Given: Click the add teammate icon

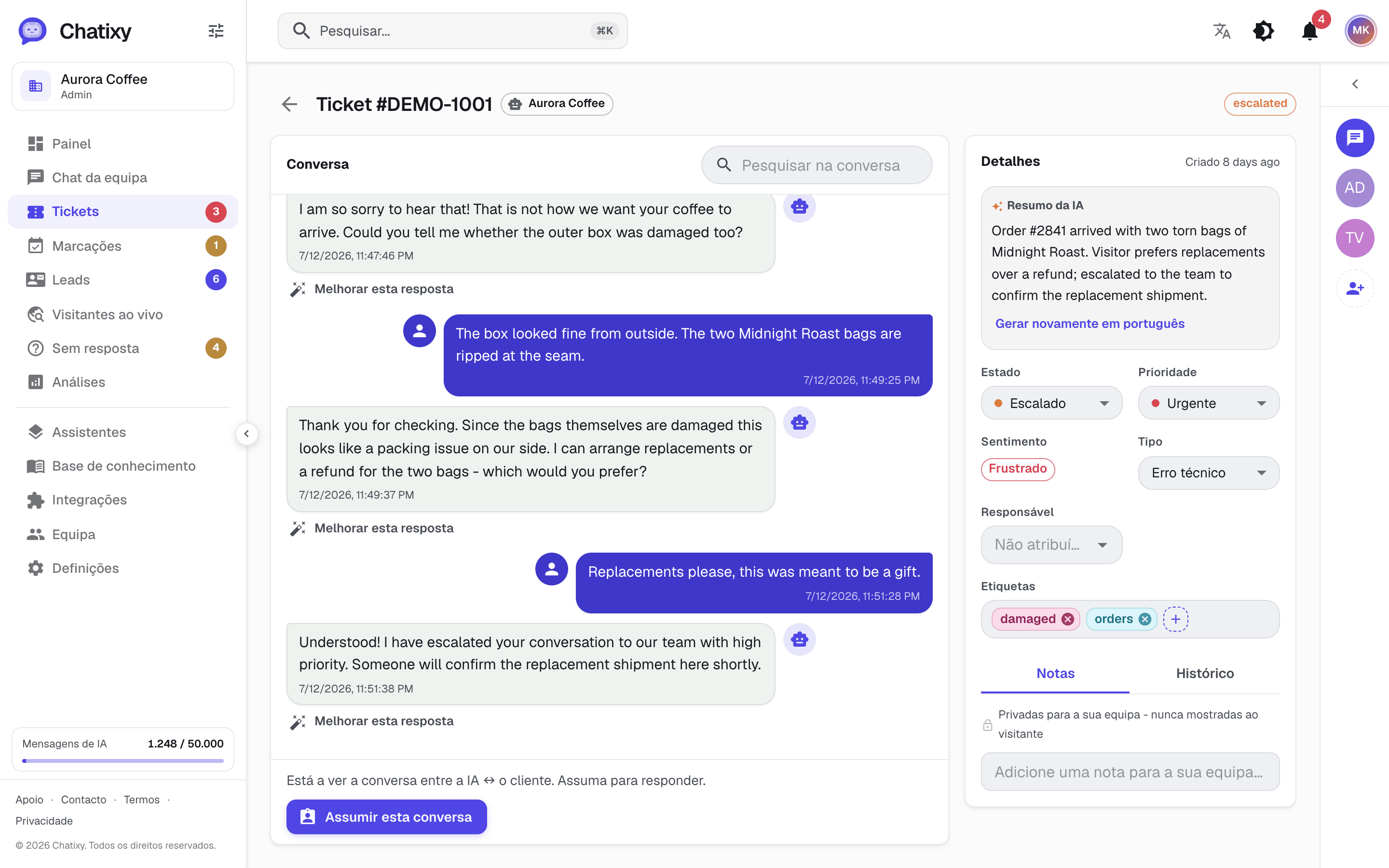Looking at the screenshot, I should click(x=1355, y=288).
